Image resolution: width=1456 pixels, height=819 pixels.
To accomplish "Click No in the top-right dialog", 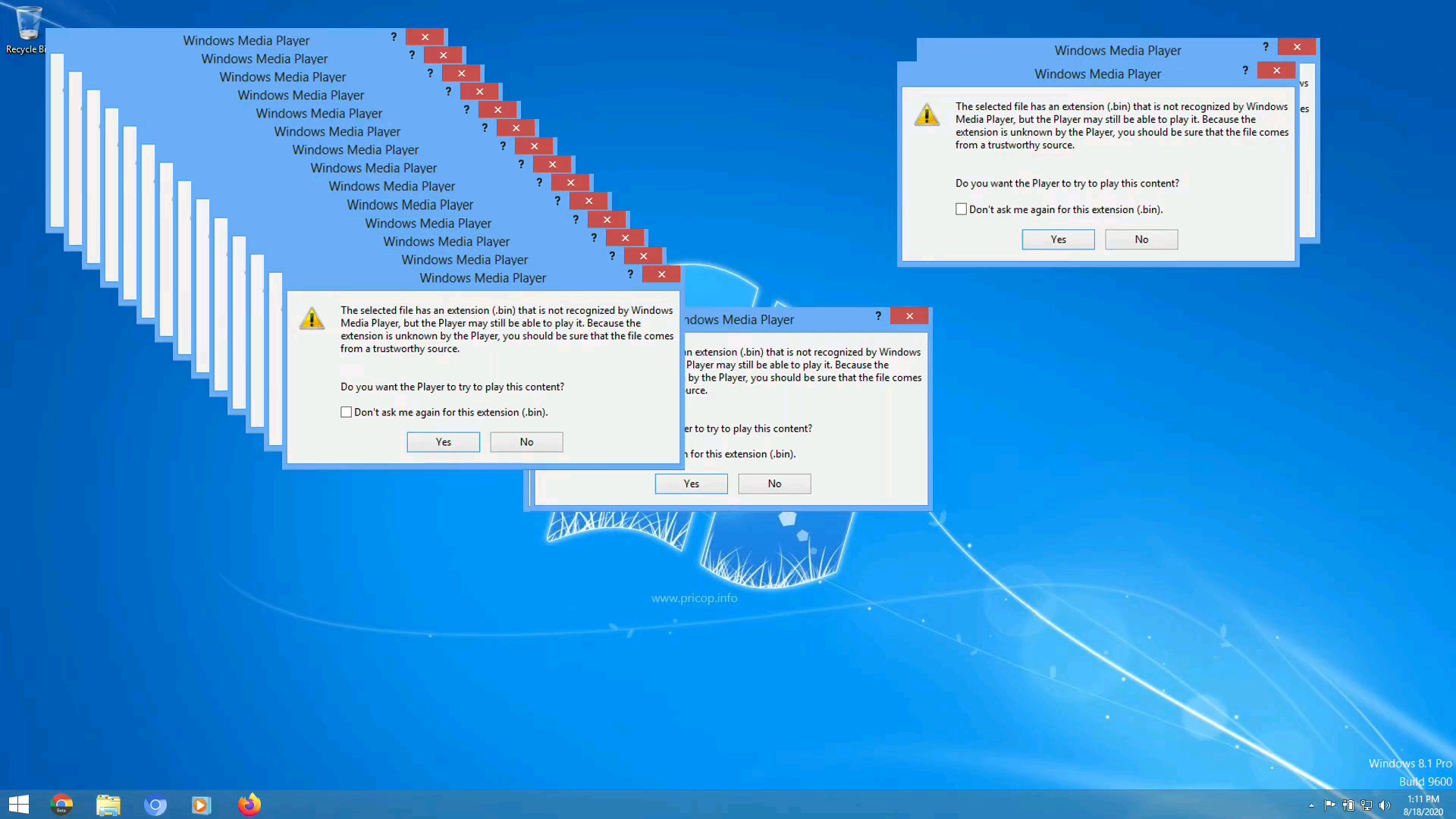I will pyautogui.click(x=1141, y=240).
